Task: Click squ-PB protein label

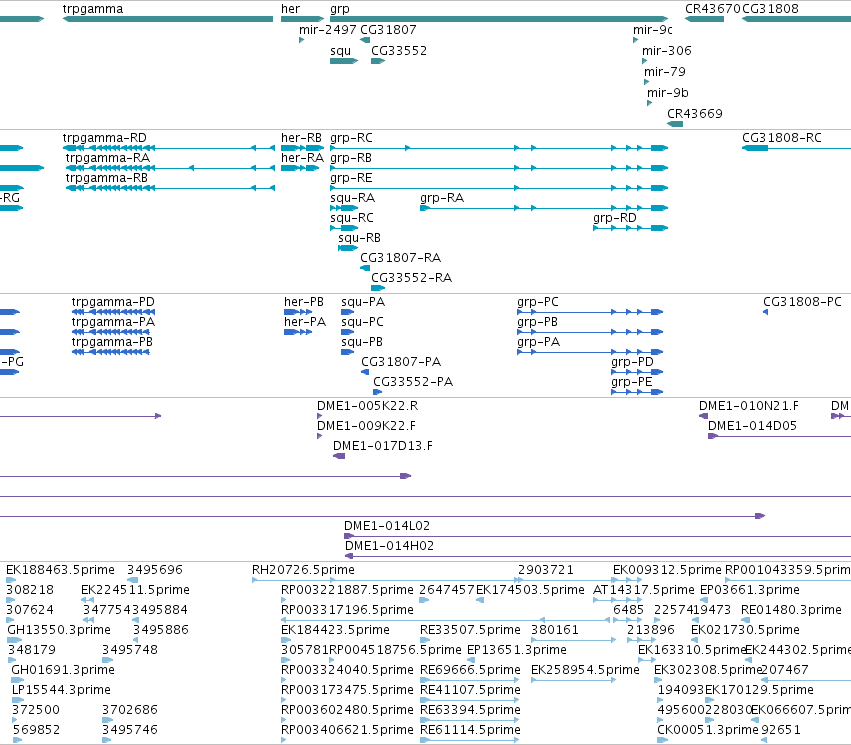Action: pos(362,342)
